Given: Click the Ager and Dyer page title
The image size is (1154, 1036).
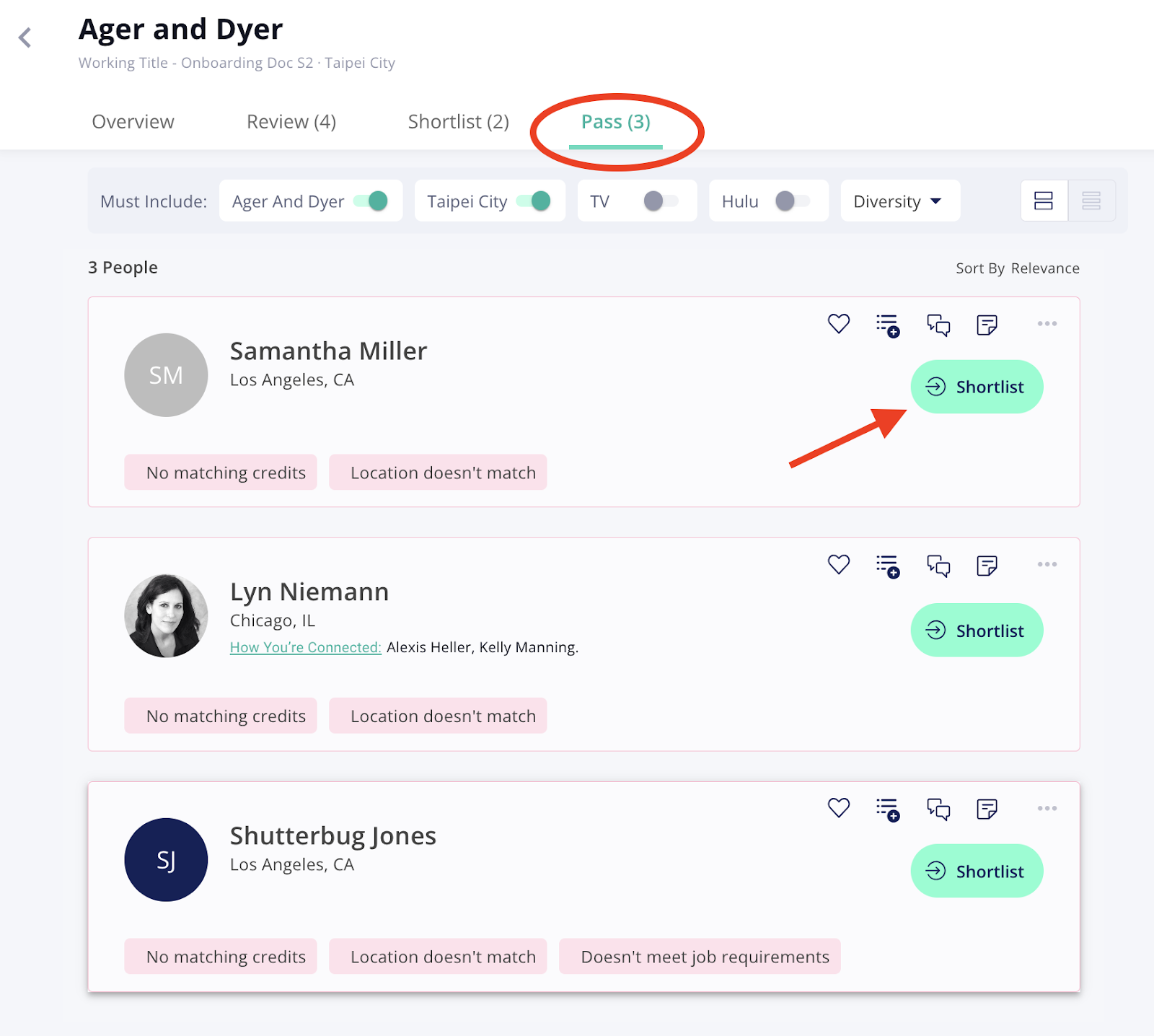Looking at the screenshot, I should point(180,30).
